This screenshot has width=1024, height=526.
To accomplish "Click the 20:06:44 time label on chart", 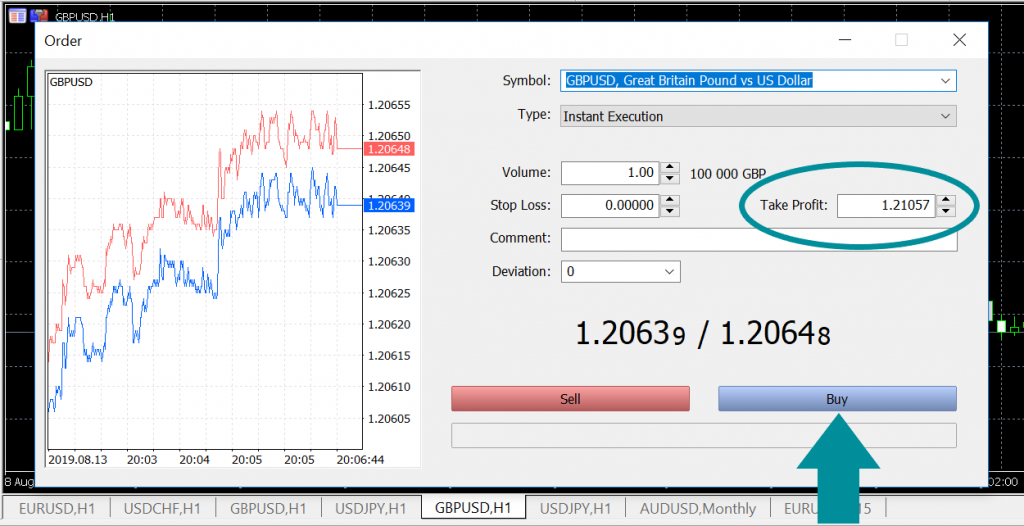I will 359,459.
